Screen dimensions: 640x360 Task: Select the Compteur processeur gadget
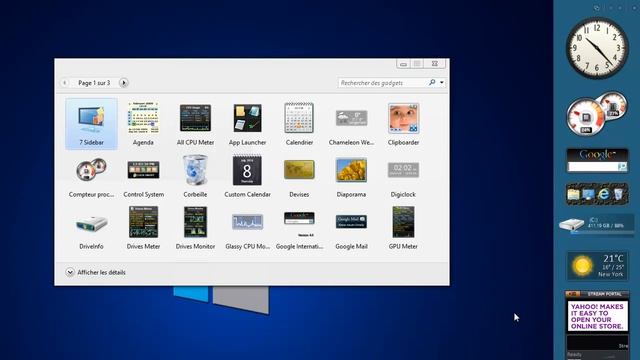[91, 176]
